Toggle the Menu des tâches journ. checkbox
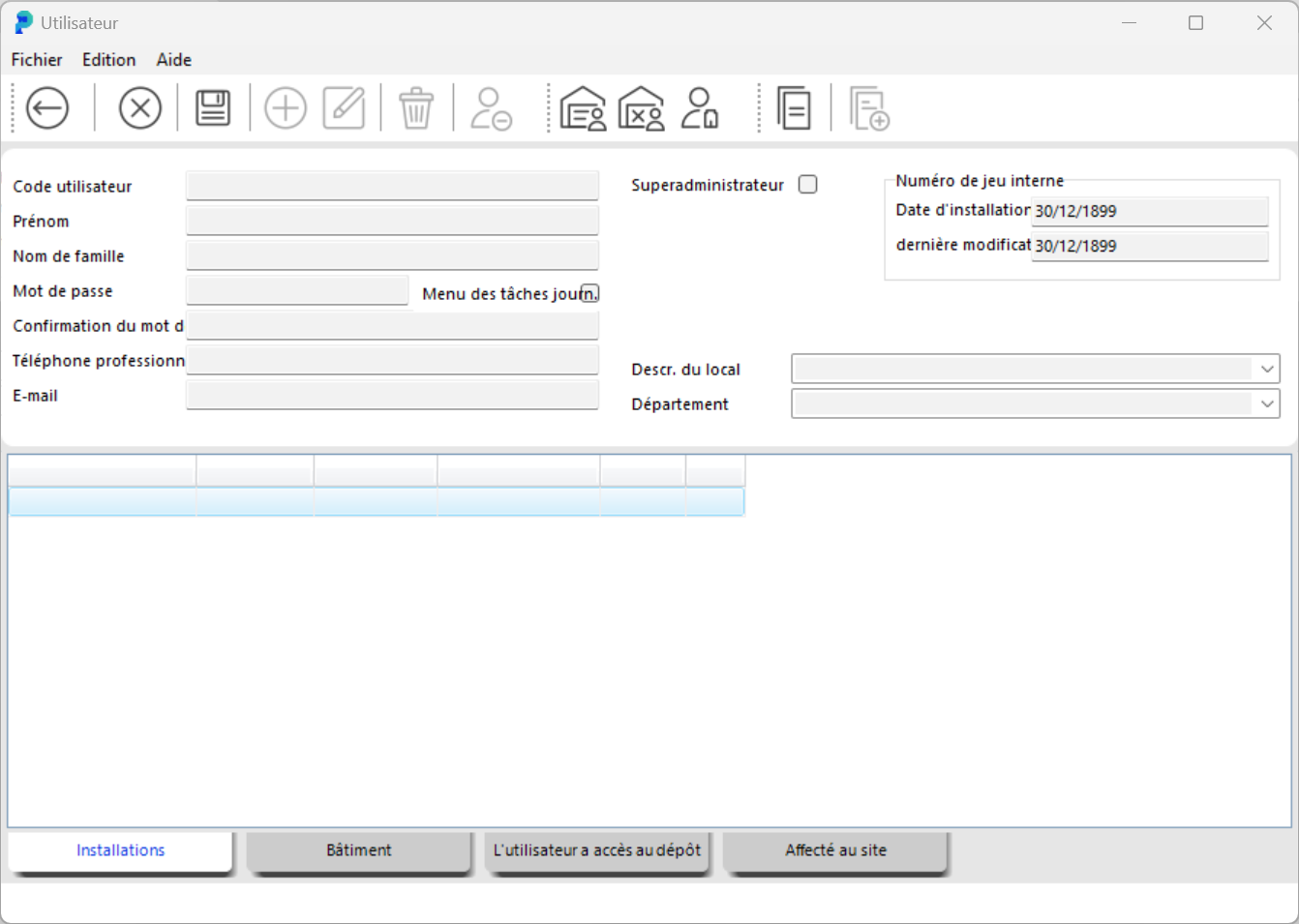 (x=589, y=293)
